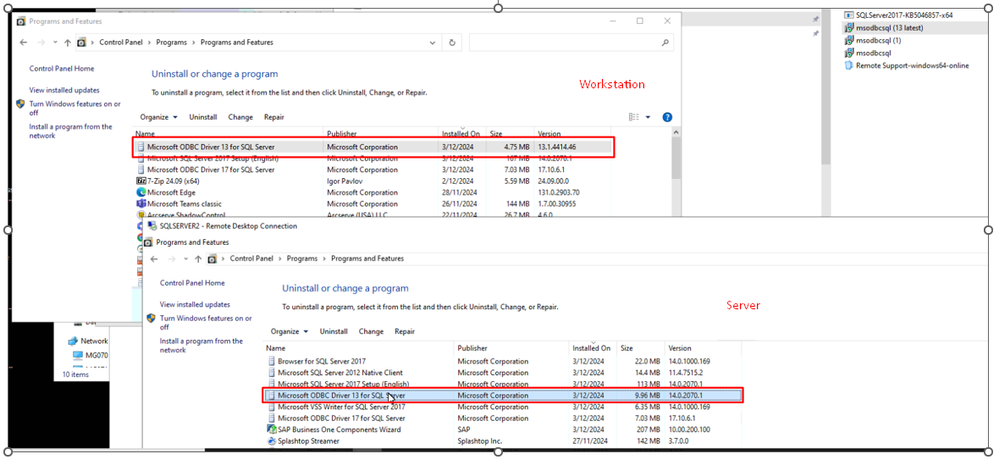Open the Organize dropdown in Workstation window
Viewport: 999px width, 461px height.
(159, 117)
